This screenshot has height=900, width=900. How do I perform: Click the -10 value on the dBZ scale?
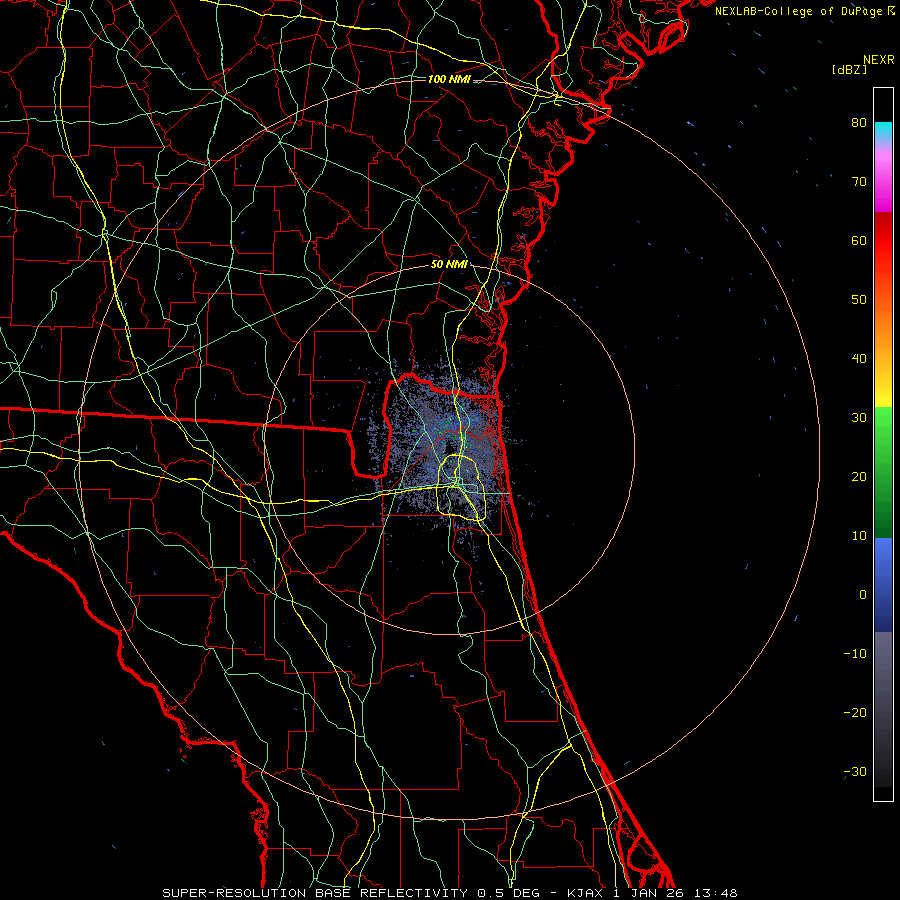click(855, 654)
